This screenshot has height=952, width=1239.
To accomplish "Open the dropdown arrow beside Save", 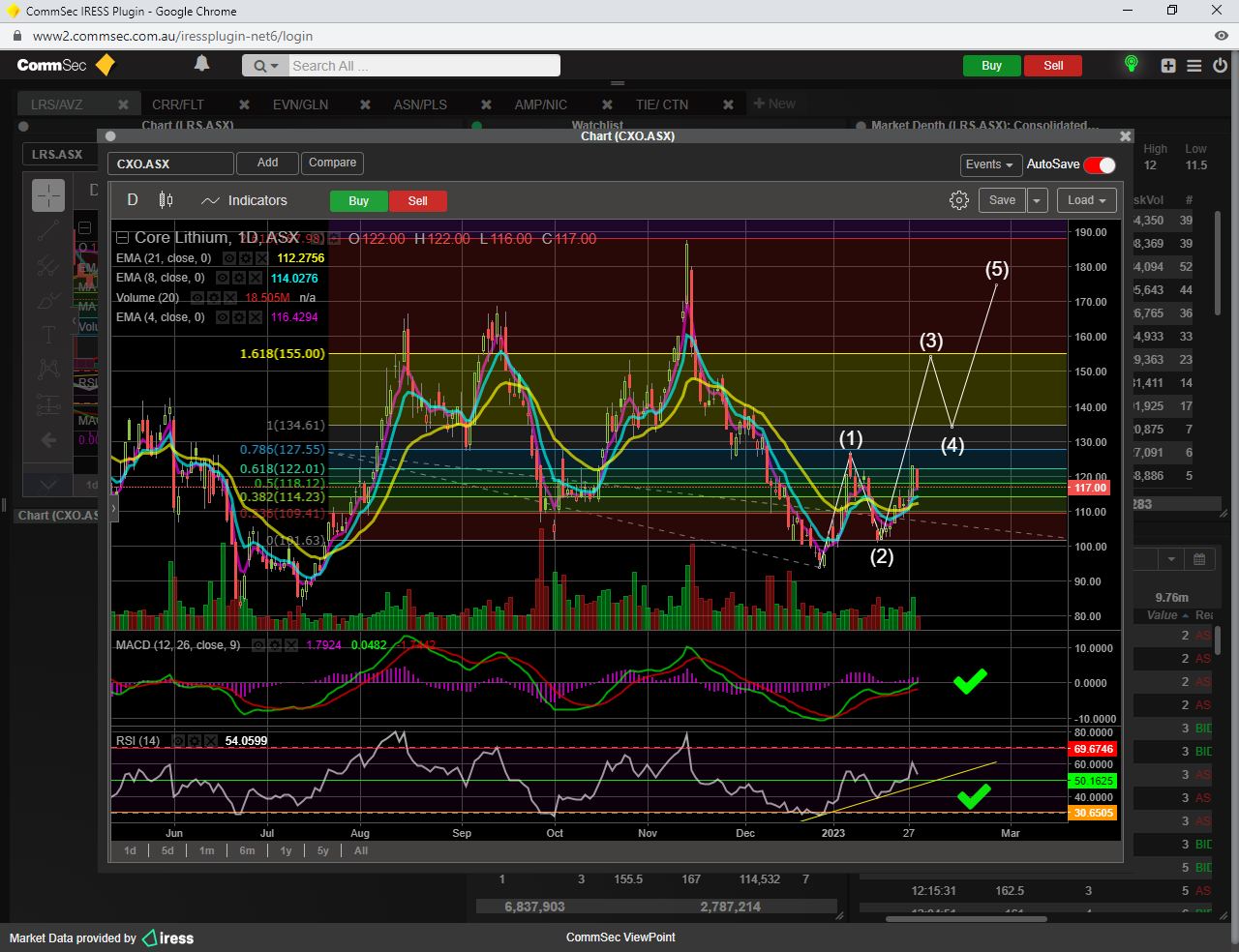I will pos(1037,200).
